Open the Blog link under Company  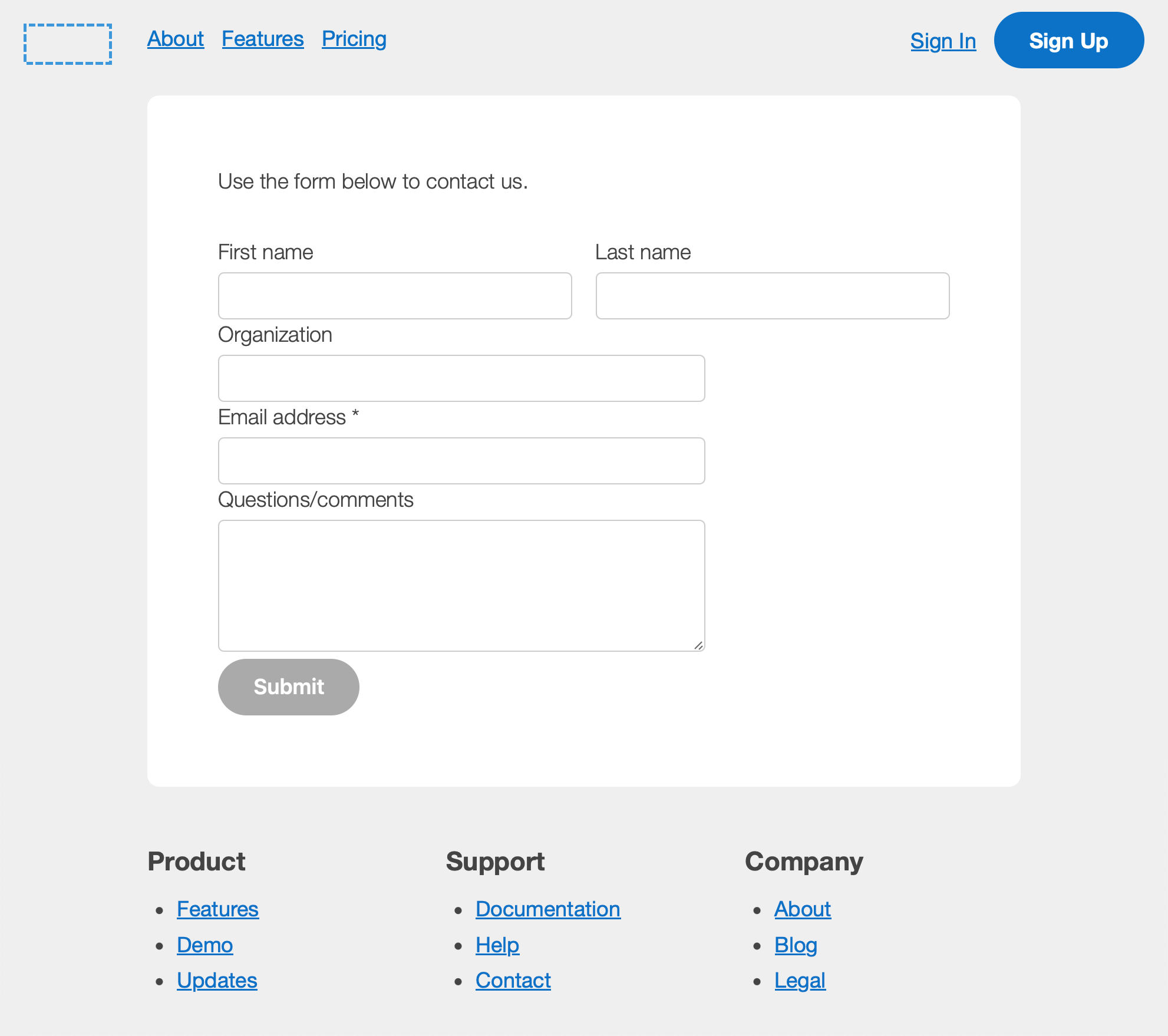(796, 945)
